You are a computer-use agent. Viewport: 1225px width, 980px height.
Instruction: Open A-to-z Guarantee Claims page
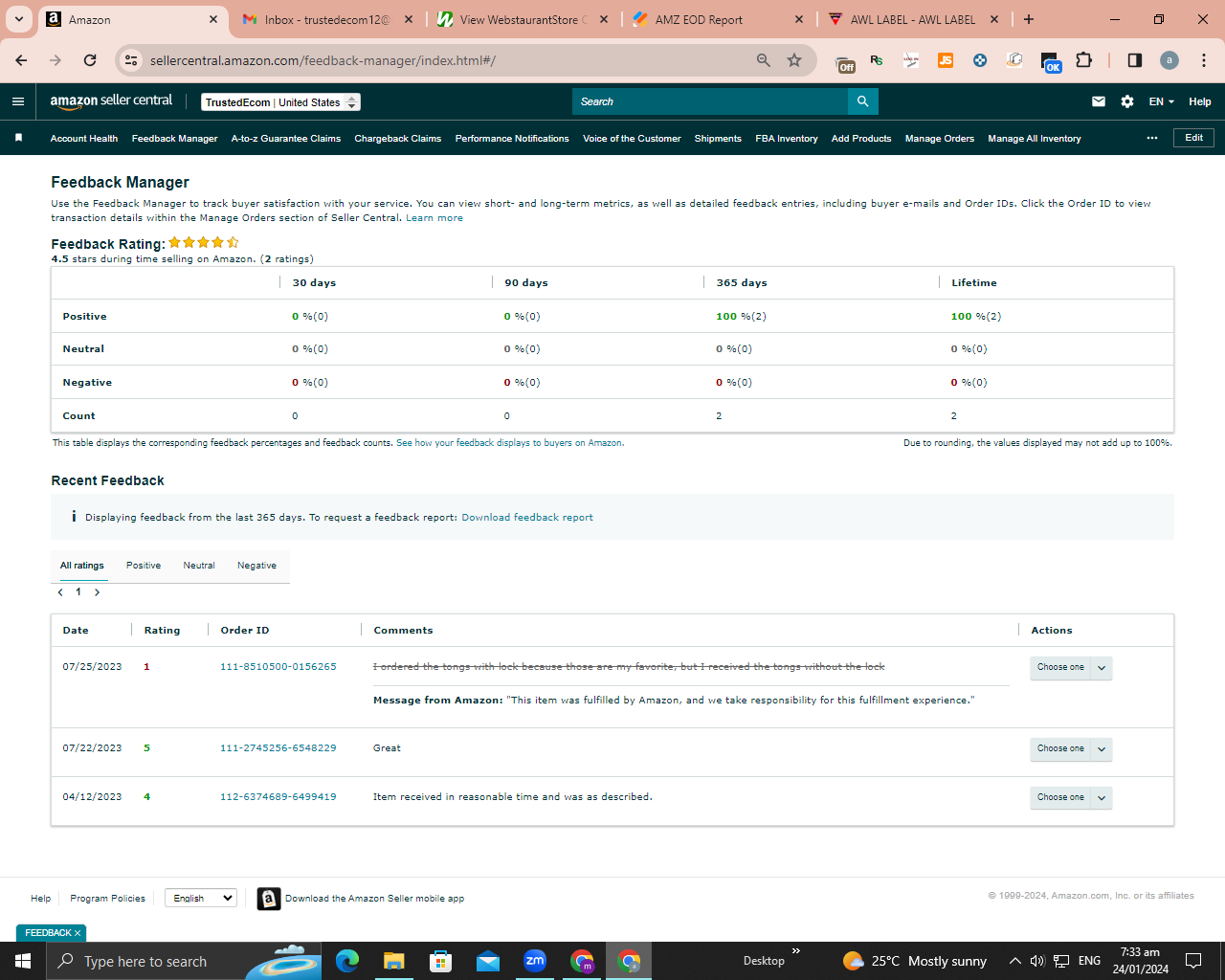[x=286, y=139]
